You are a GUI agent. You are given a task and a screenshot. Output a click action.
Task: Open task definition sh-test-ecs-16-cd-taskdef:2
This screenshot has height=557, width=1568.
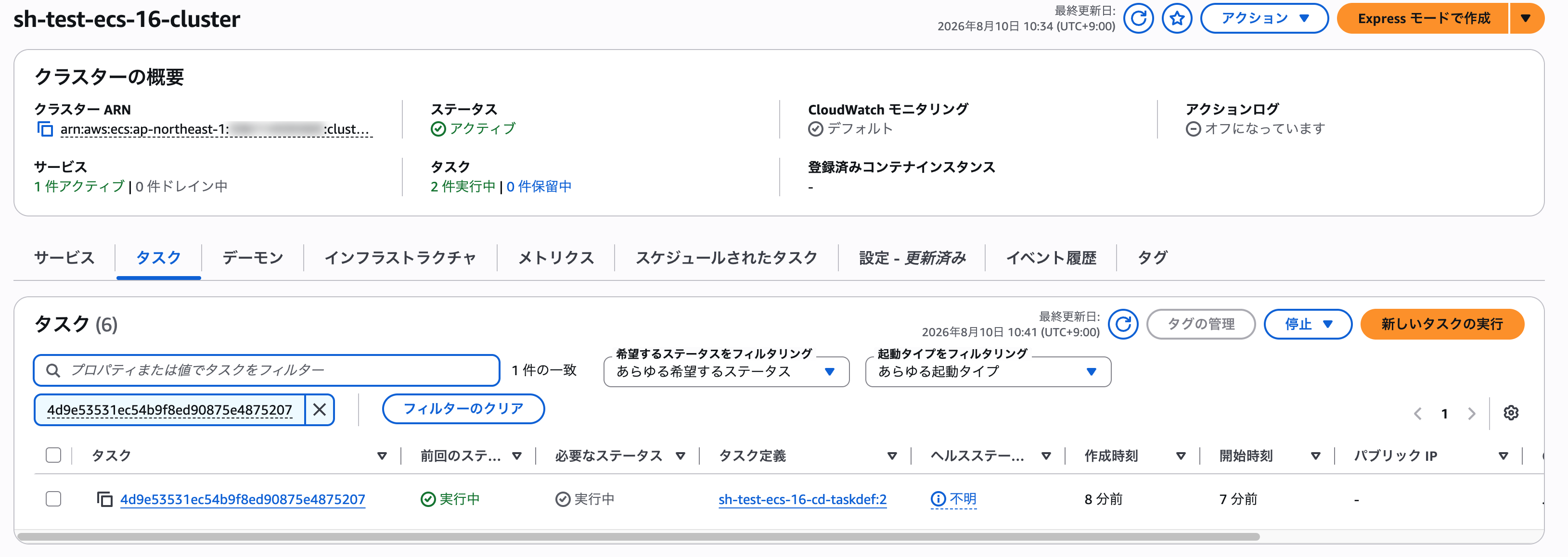802,499
